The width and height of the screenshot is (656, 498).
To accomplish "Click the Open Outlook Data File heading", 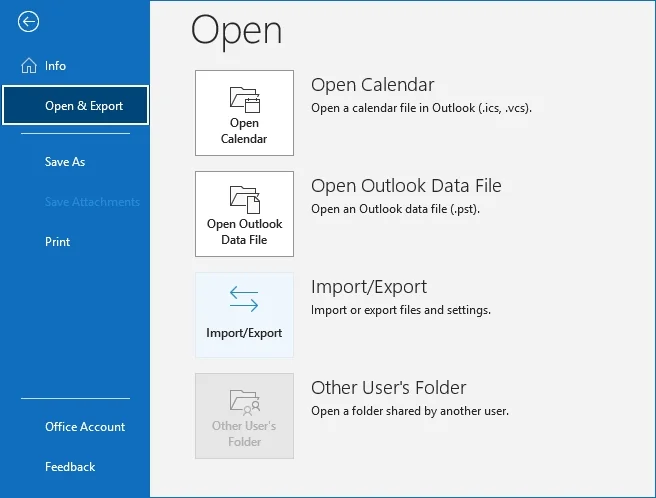I will pyautogui.click(x=406, y=186).
